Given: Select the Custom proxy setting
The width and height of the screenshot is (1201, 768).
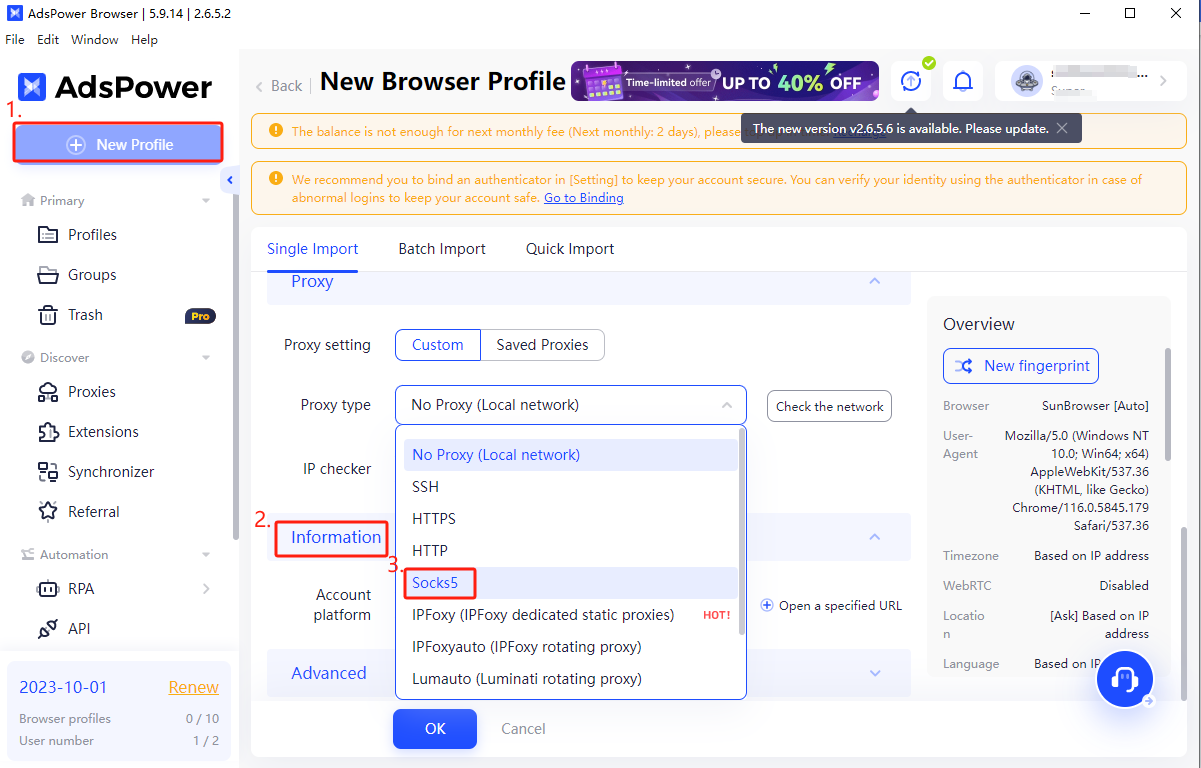Looking at the screenshot, I should (x=438, y=345).
